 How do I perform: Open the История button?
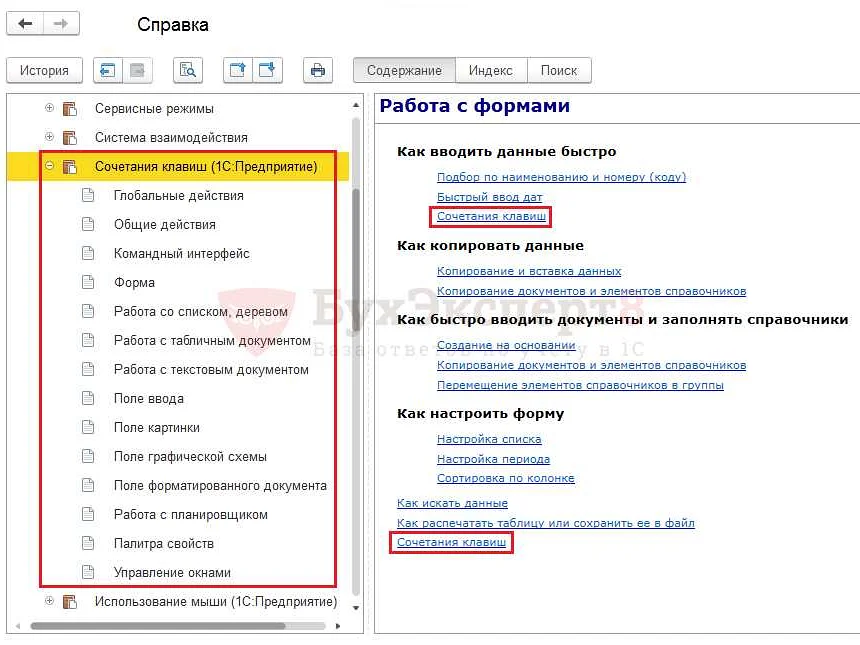44,70
